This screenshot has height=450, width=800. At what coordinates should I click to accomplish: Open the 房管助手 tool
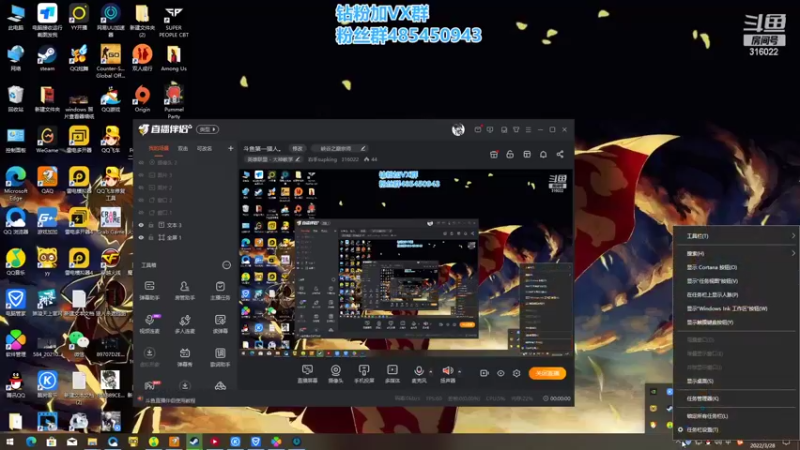coord(185,290)
